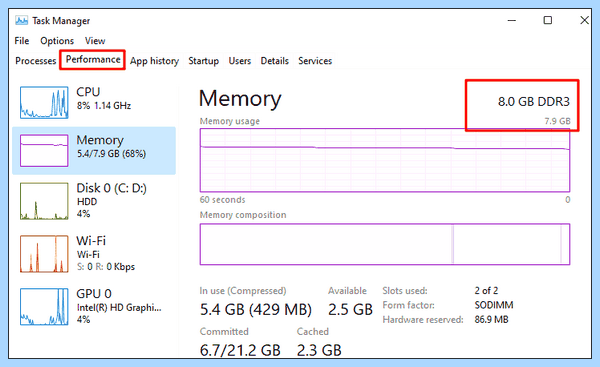Select the Memory mini graph in sidebar
The width and height of the screenshot is (600, 367).
tap(44, 150)
